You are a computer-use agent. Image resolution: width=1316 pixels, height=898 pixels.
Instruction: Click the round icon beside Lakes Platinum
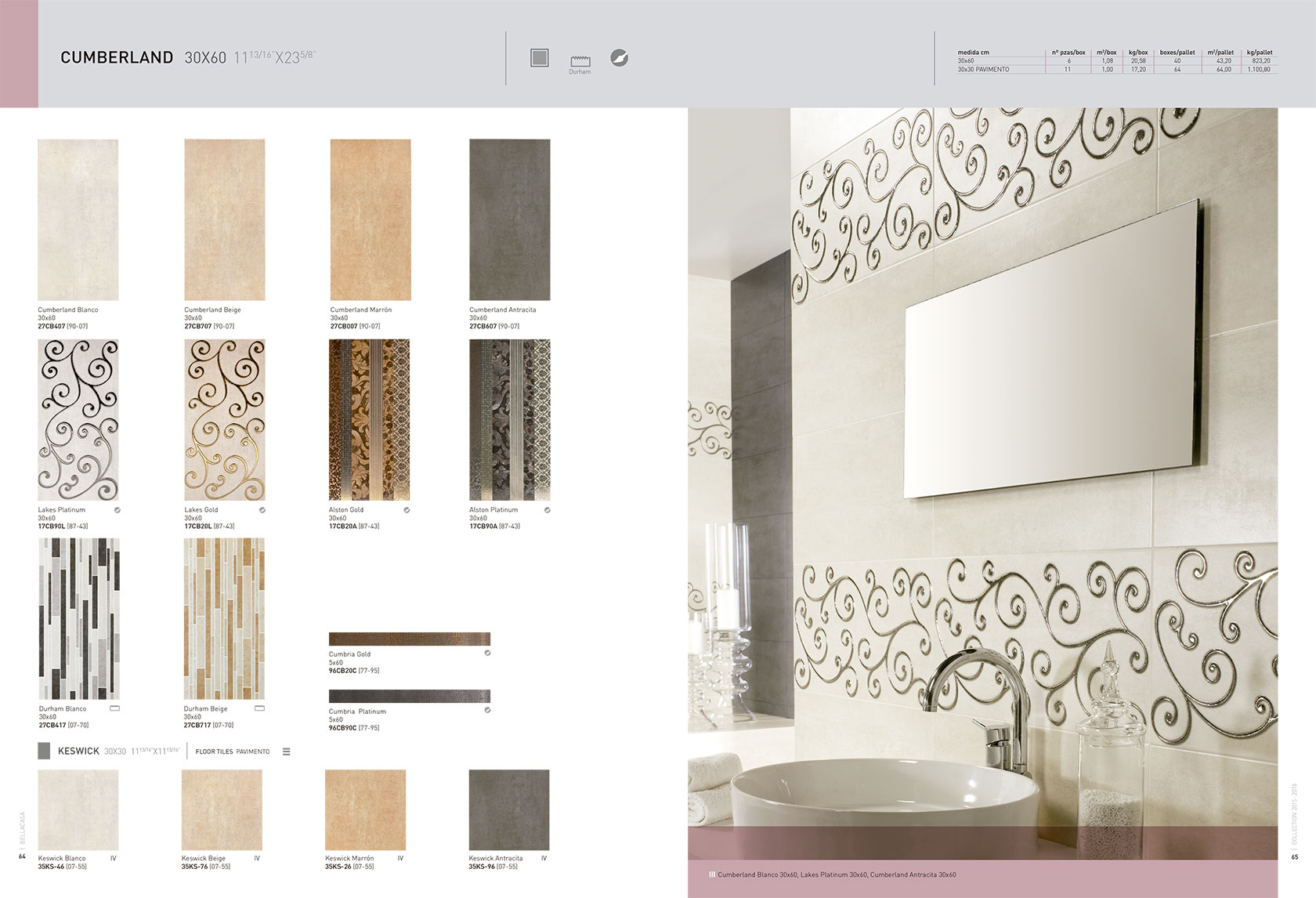click(x=117, y=510)
